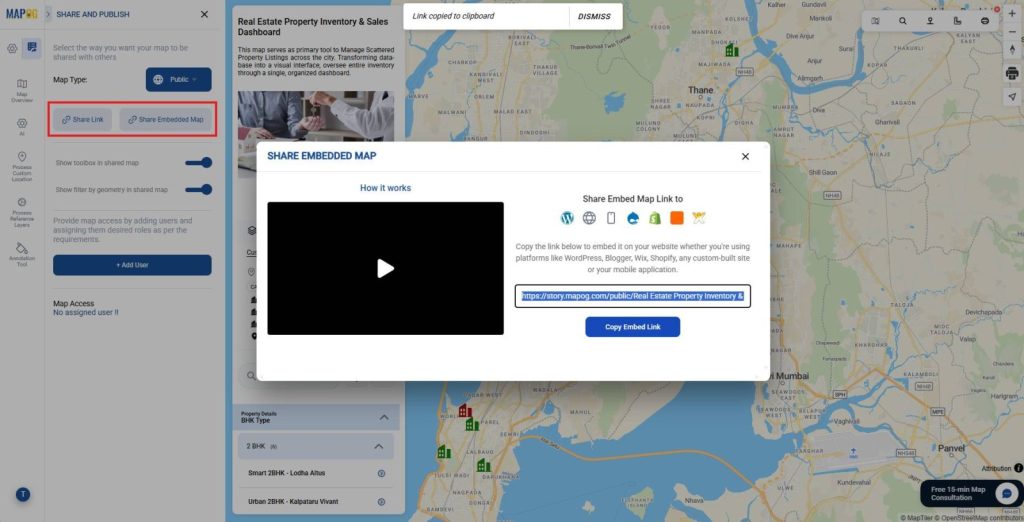Click the Shopify bag icon
Image resolution: width=1024 pixels, height=522 pixels.
[655, 218]
